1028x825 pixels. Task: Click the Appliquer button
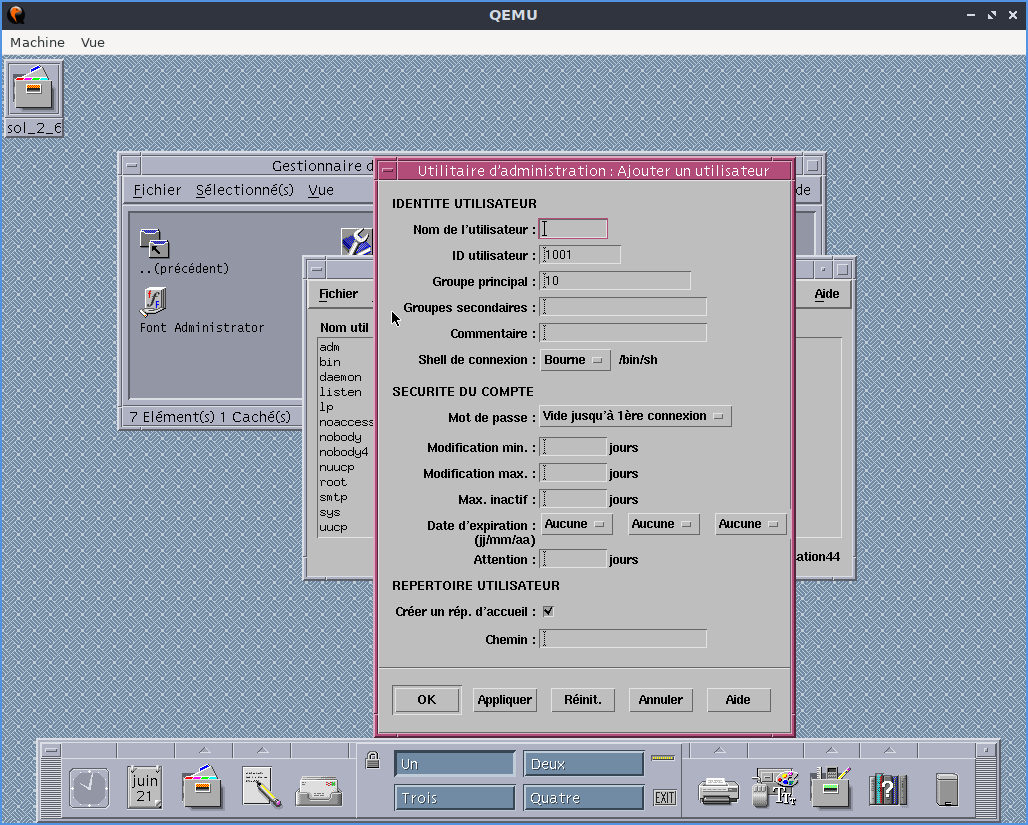[505, 700]
